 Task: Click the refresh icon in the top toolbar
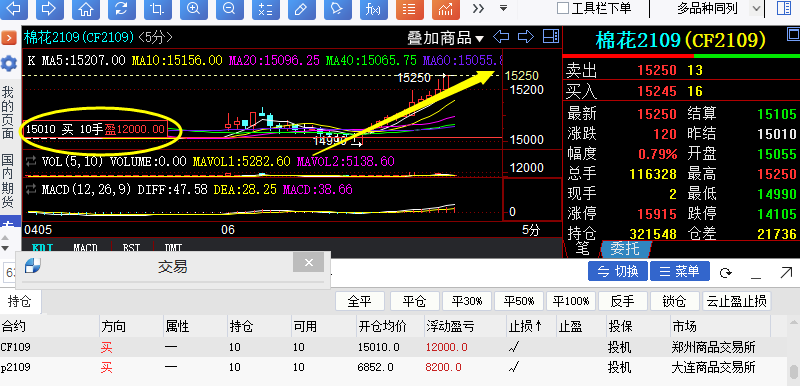121,9
